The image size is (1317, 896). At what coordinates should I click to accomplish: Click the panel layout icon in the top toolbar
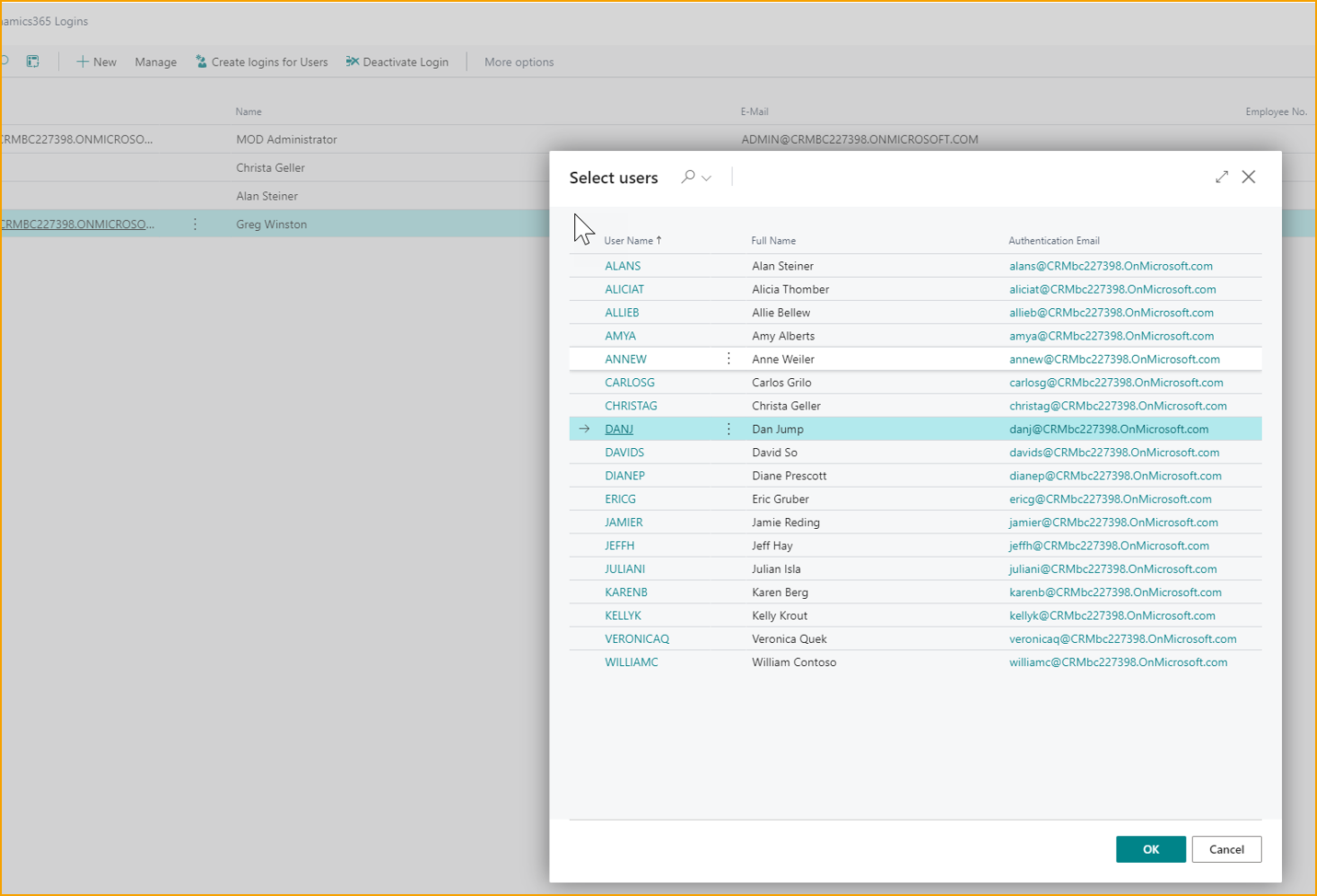33,61
